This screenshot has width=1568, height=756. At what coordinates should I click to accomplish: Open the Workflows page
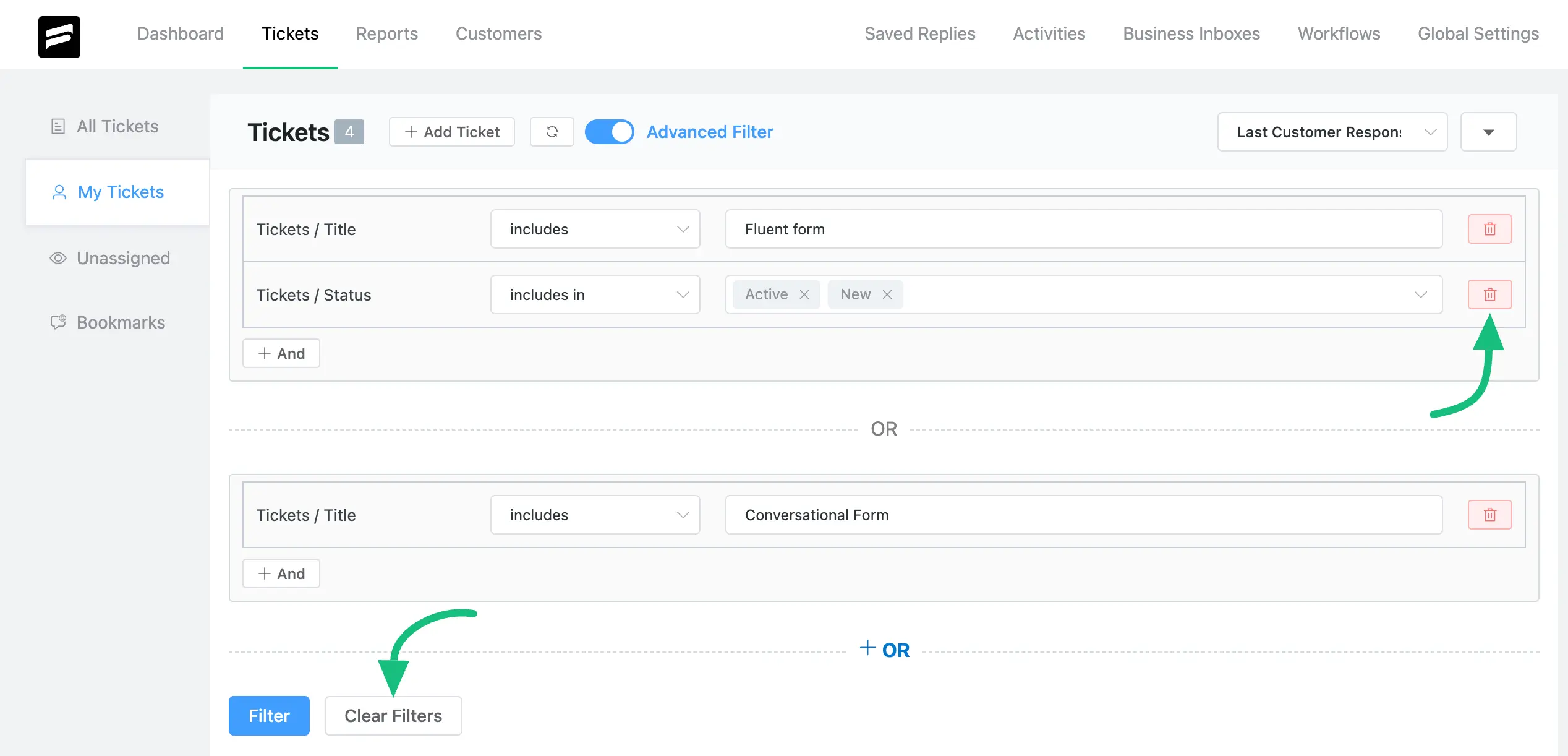click(1339, 33)
